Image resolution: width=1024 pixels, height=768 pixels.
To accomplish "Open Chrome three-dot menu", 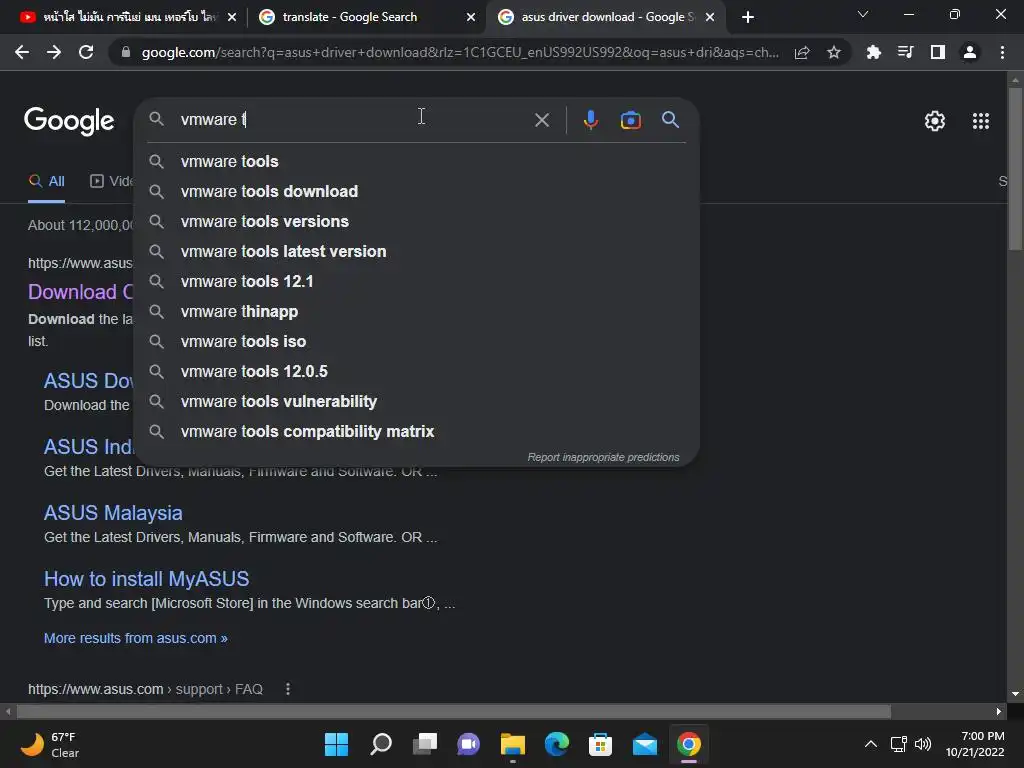I will coord(1002,52).
